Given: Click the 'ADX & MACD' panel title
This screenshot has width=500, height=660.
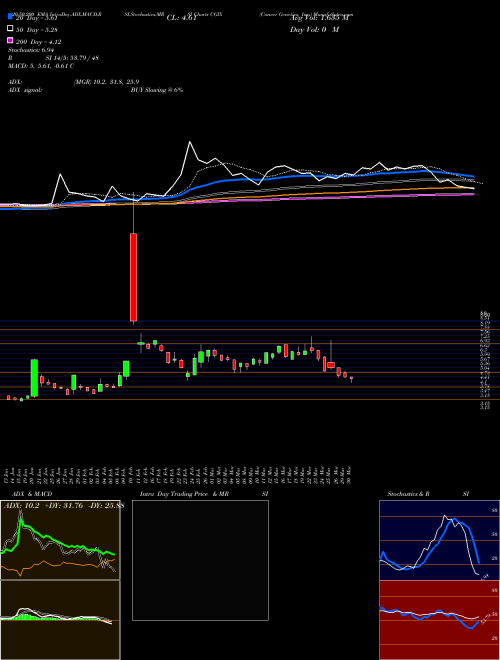Looking at the screenshot, I should coord(32,494).
